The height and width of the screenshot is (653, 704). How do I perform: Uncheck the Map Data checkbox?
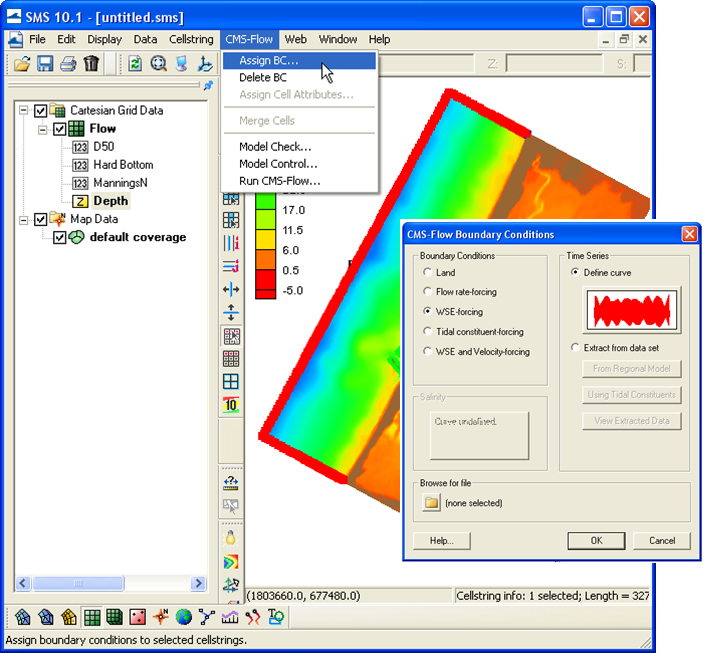pos(40,219)
